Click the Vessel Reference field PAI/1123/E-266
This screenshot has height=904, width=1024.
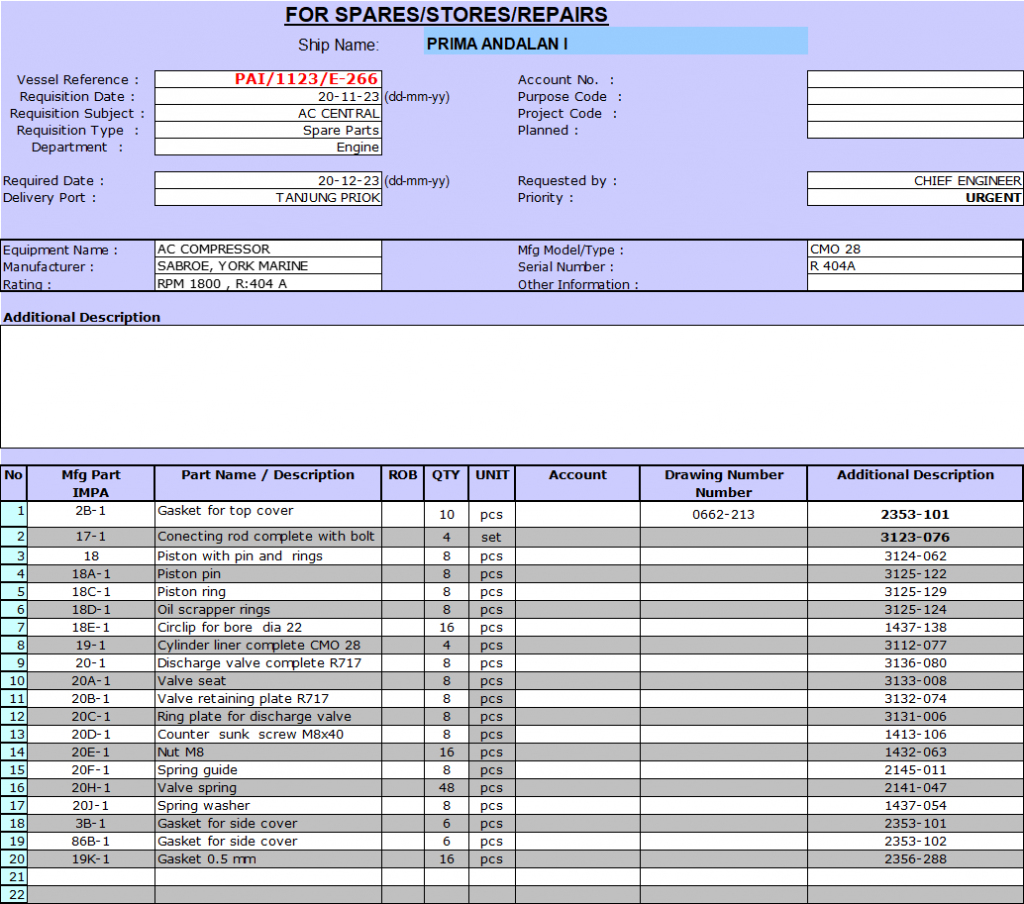pos(268,79)
